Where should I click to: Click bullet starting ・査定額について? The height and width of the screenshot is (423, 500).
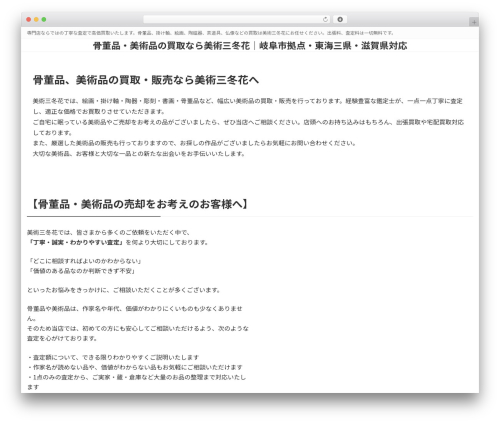point(113,357)
